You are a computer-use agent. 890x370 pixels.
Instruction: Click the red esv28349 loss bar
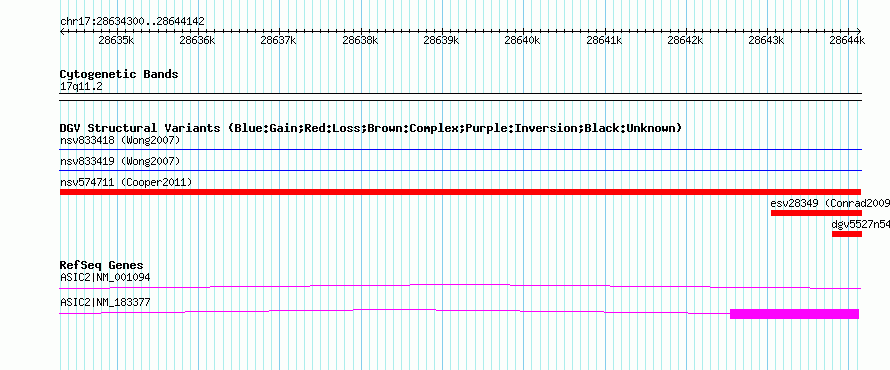tap(816, 213)
